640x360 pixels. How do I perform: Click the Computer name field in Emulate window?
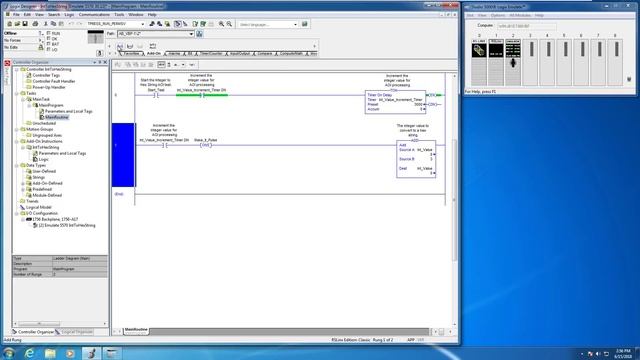[x=526, y=26]
